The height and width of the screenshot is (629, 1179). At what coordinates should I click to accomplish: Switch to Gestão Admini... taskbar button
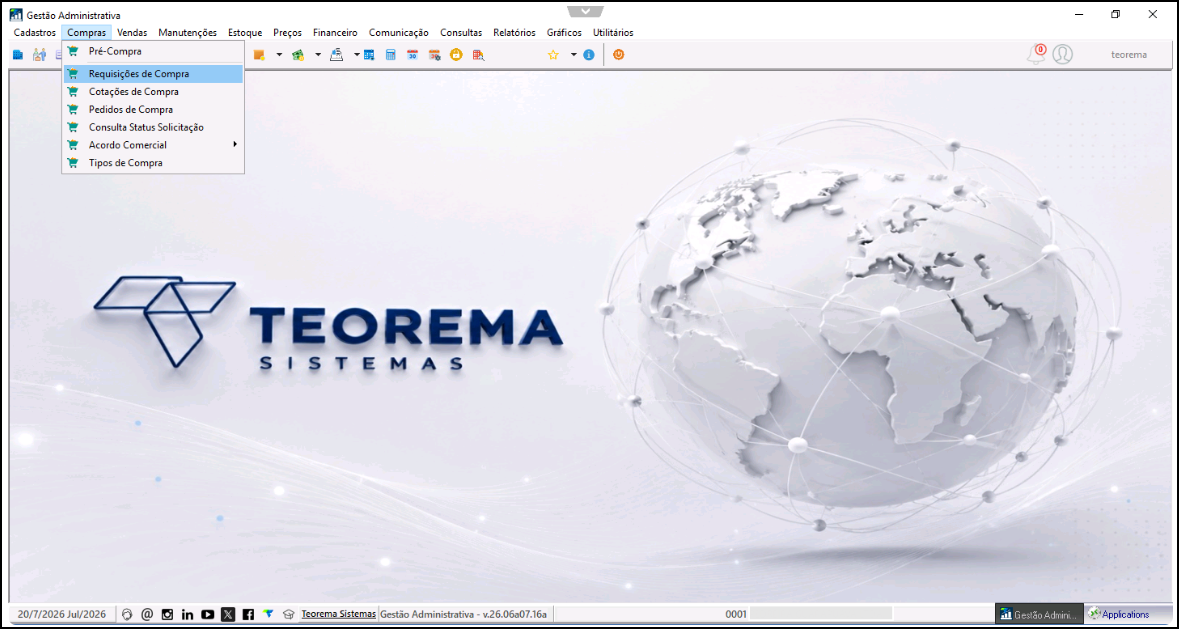1039,614
